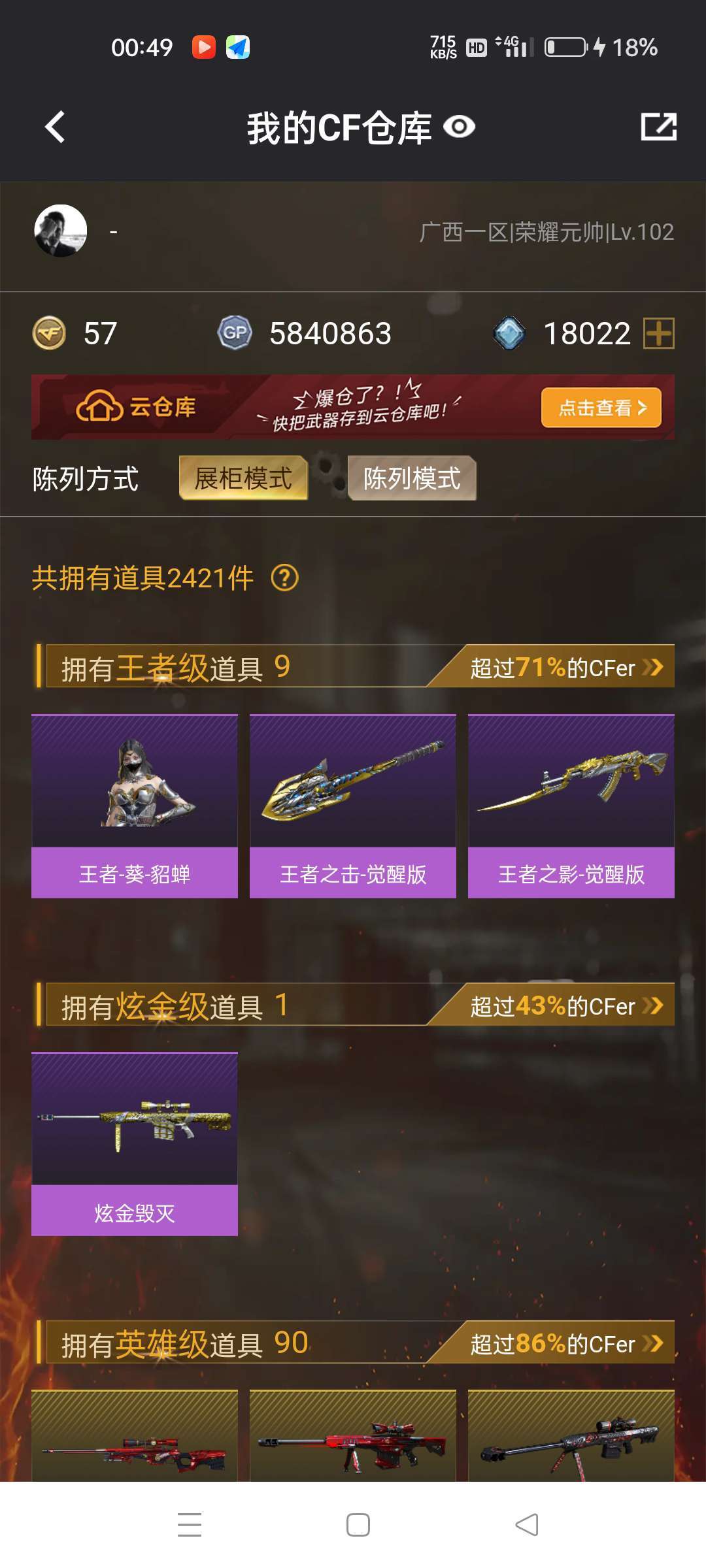Open the 炫金毁灭 sniper item card
Screen dimensions: 706x1568
pyautogui.click(x=135, y=1144)
